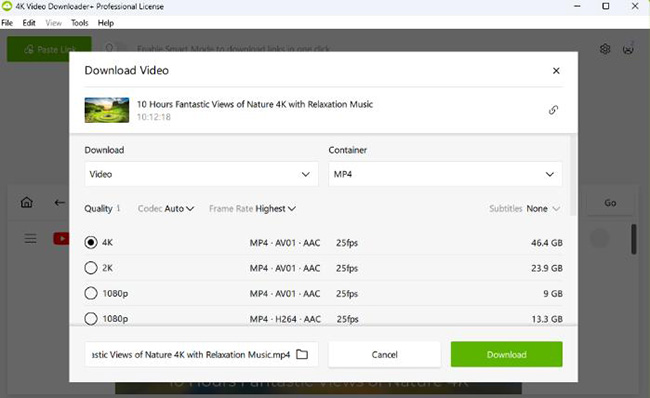Open the File menu
This screenshot has height=398, width=650.
click(7, 23)
